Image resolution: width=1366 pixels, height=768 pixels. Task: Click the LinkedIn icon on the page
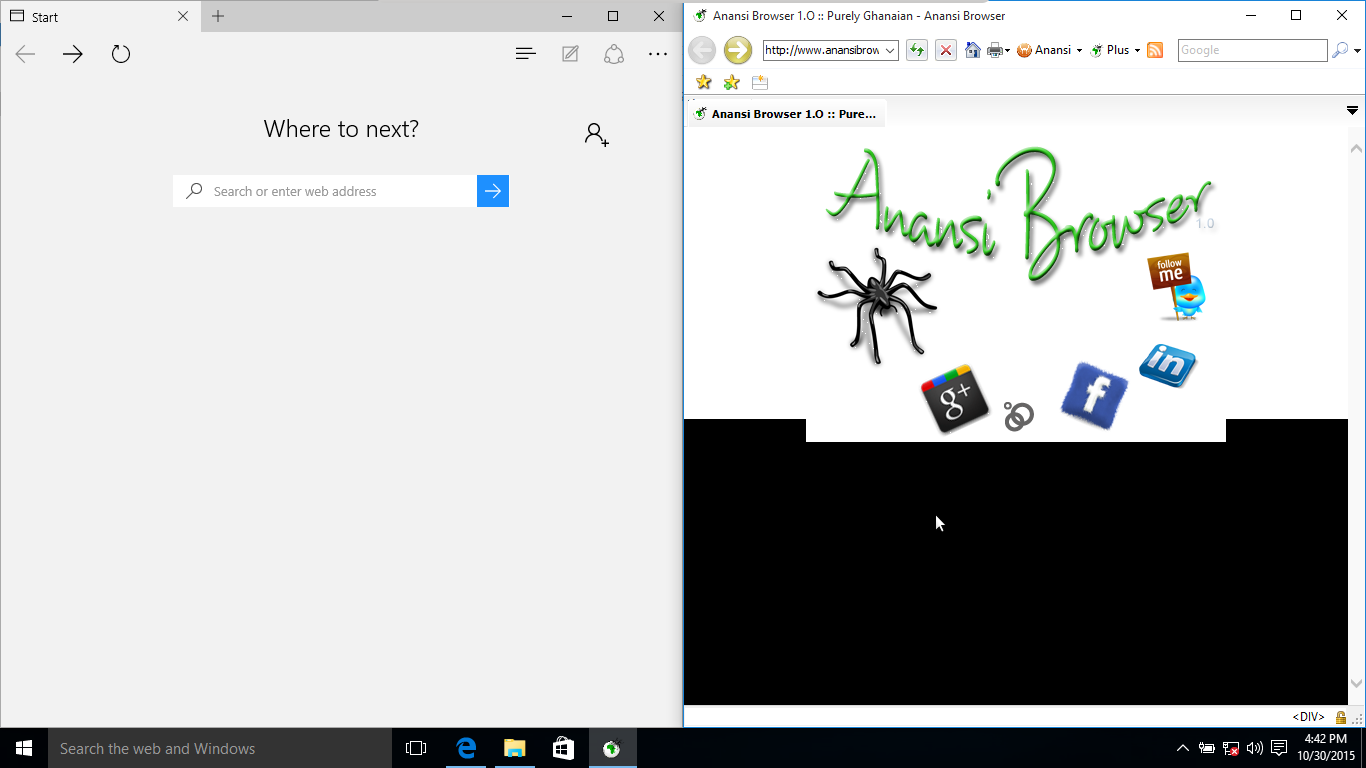point(1167,365)
